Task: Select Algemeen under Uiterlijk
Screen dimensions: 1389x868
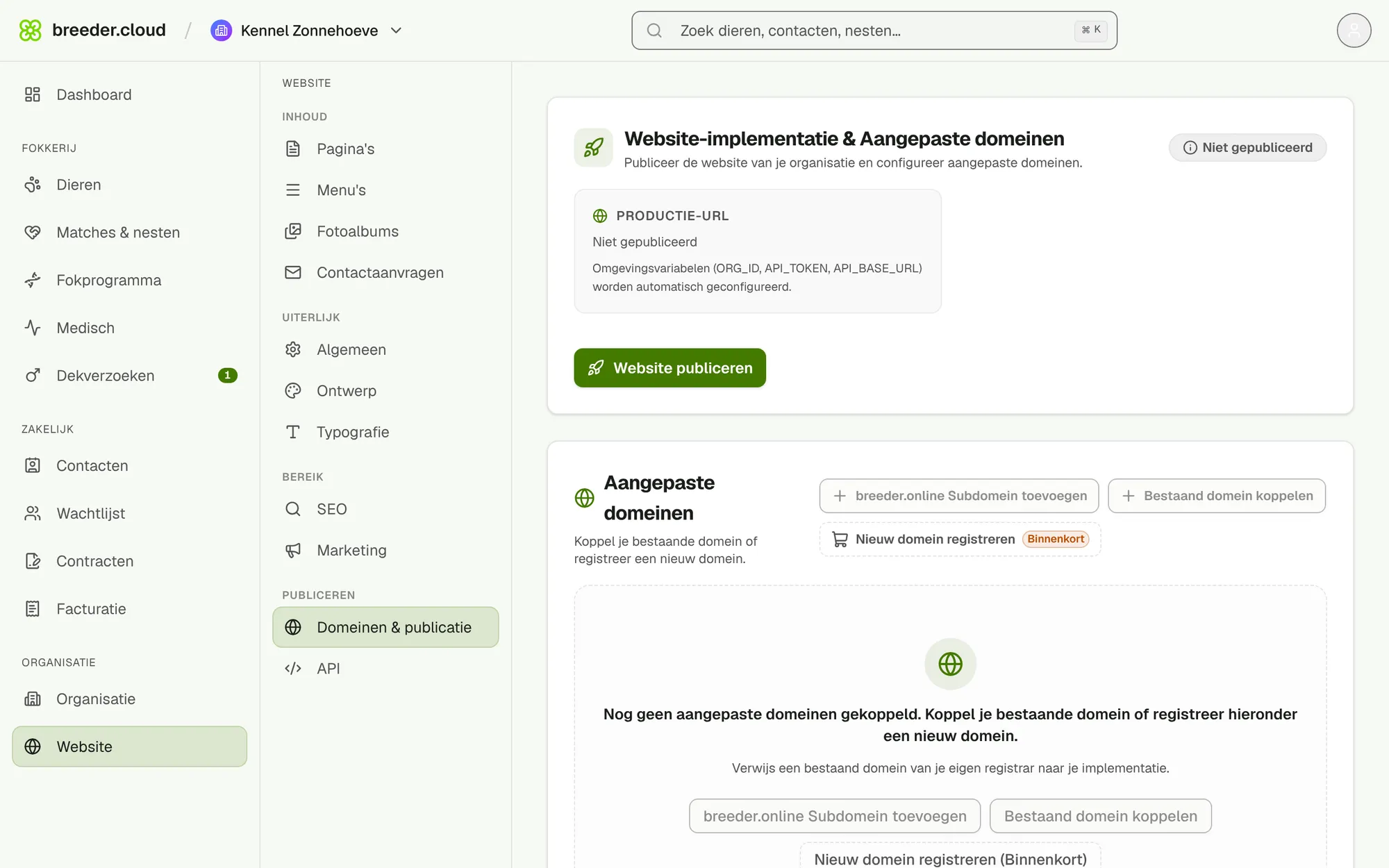Action: [x=385, y=349]
